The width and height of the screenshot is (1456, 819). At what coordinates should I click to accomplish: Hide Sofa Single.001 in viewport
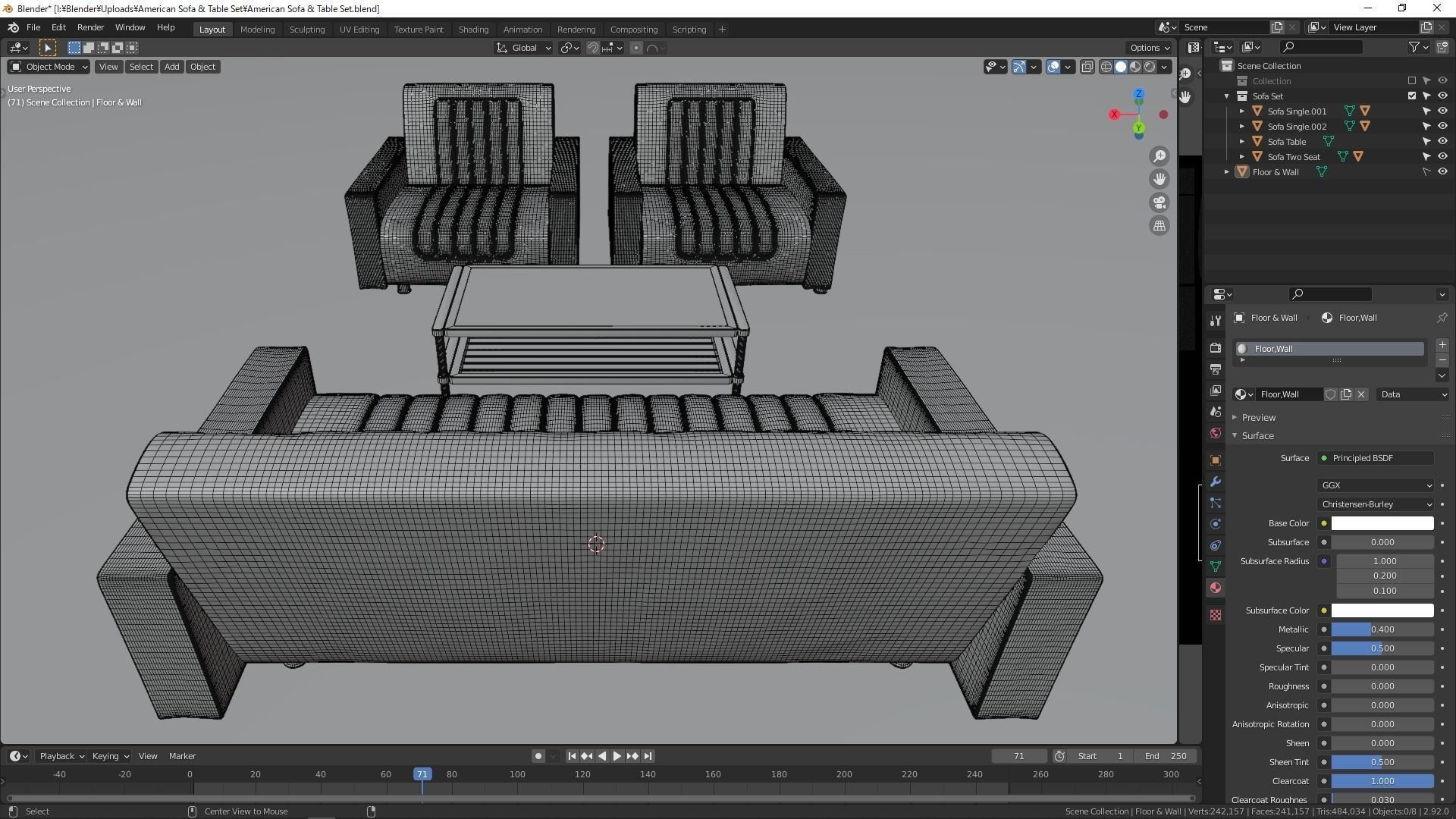click(1442, 111)
